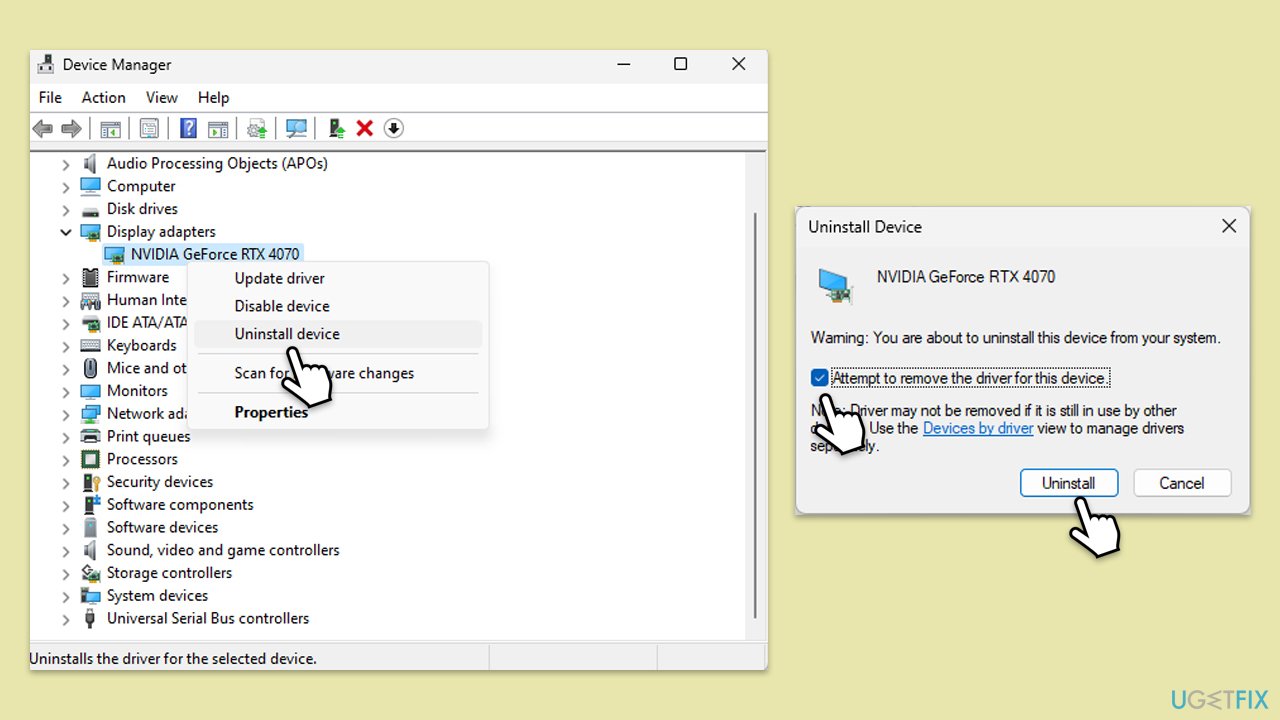Viewport: 1280px width, 720px height.
Task: Click the NVIDIA GeForce RTX 4070 adapter icon
Action: tap(115, 254)
